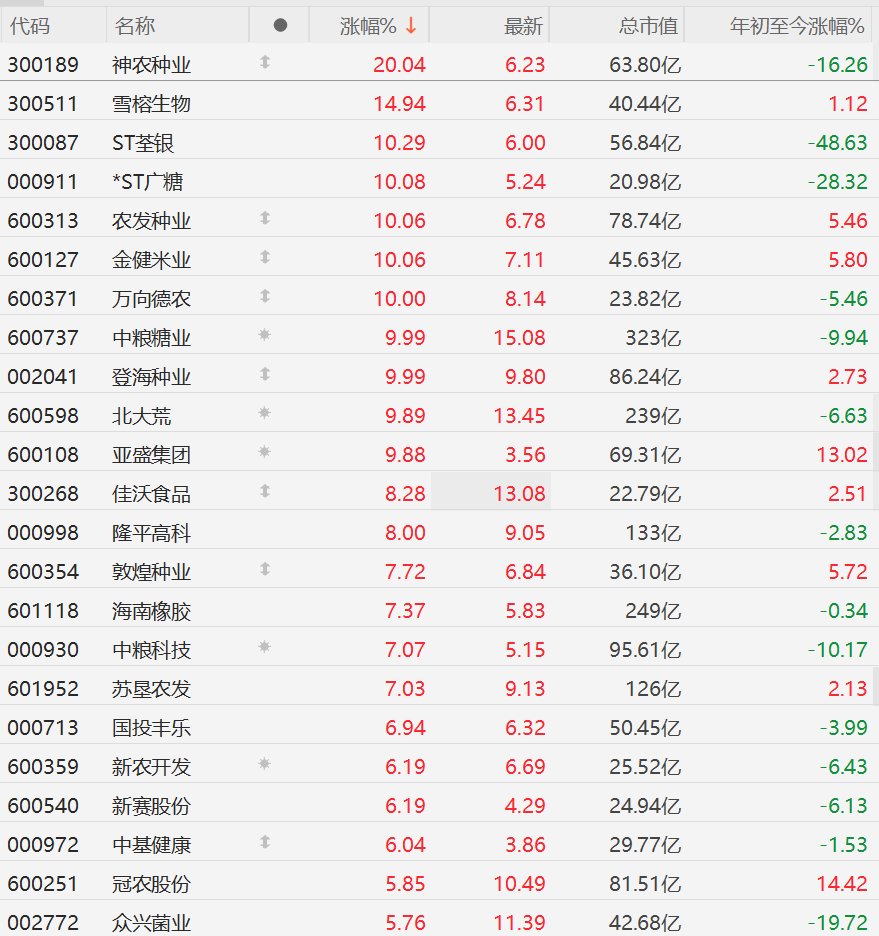This screenshot has width=879, height=936.
Task: Click 国投丰乐 change value 6.94
Action: [405, 728]
